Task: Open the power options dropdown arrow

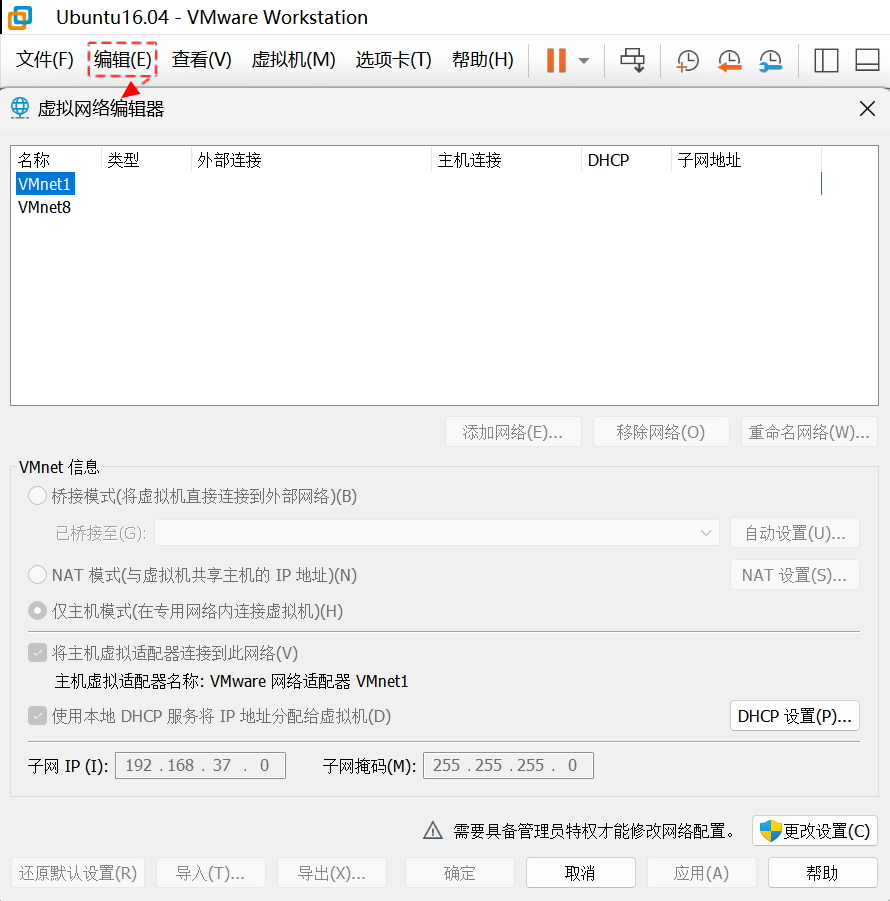Action: click(584, 60)
